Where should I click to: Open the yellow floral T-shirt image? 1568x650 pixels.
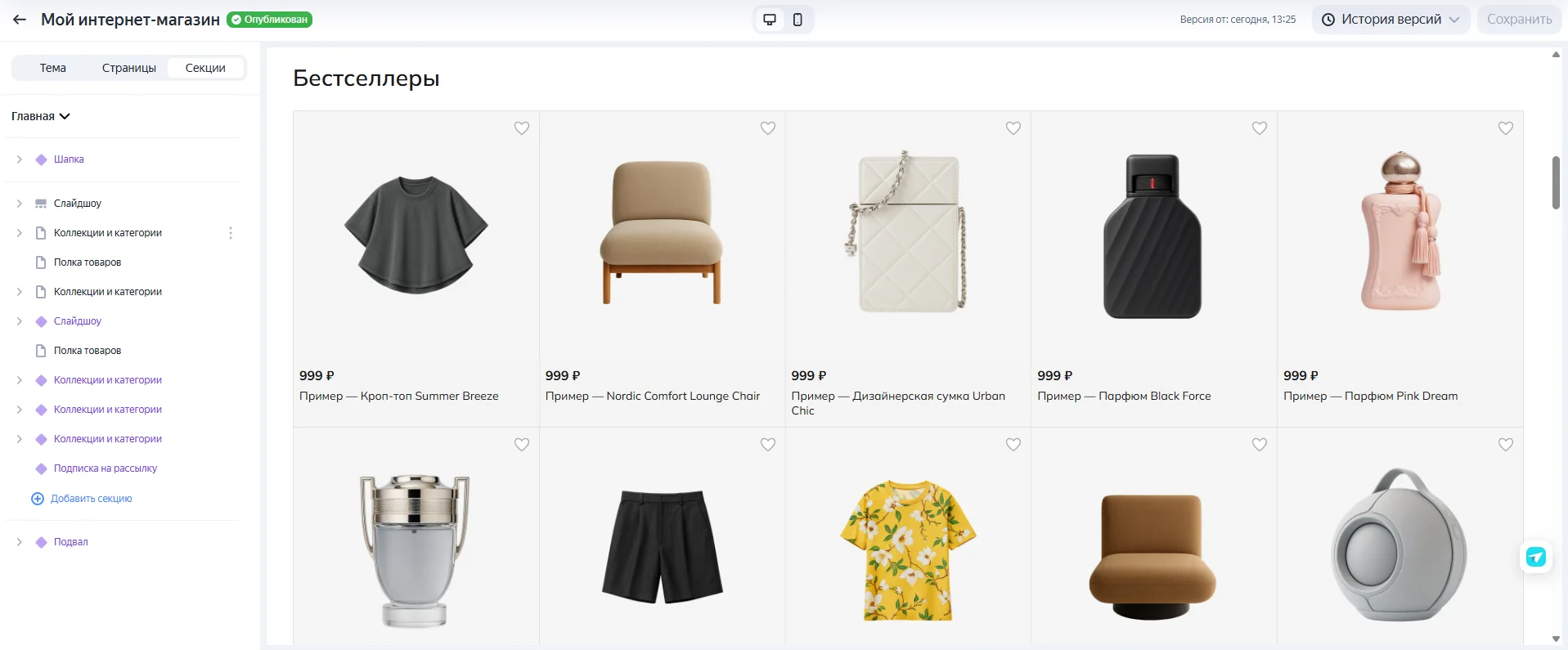click(x=908, y=551)
